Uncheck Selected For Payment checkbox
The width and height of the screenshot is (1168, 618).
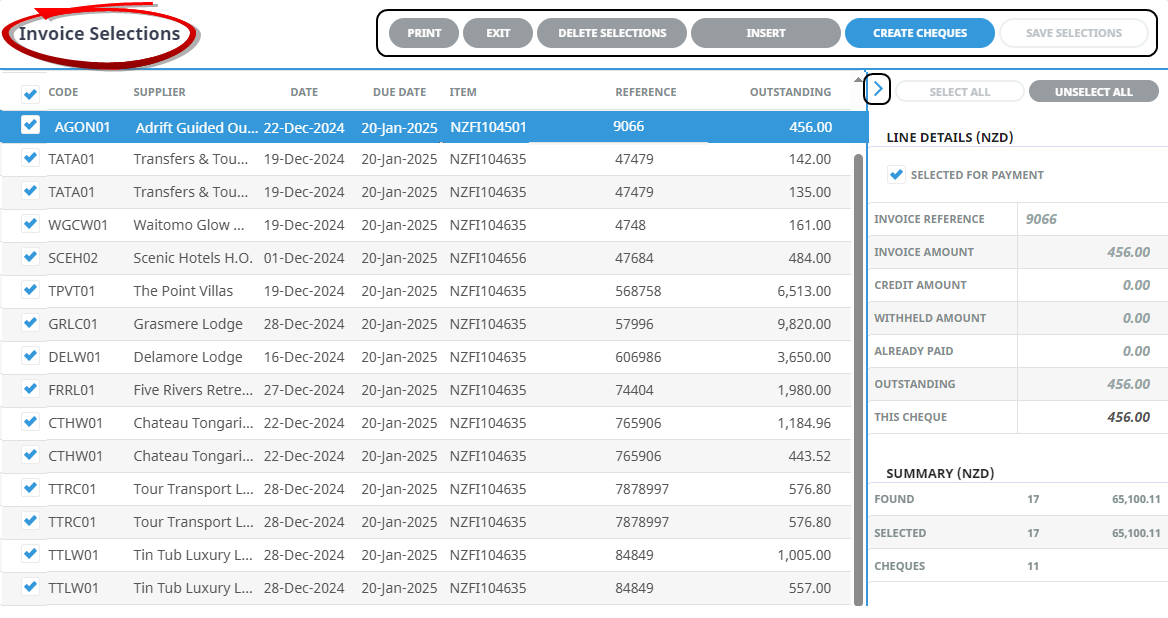pos(897,175)
